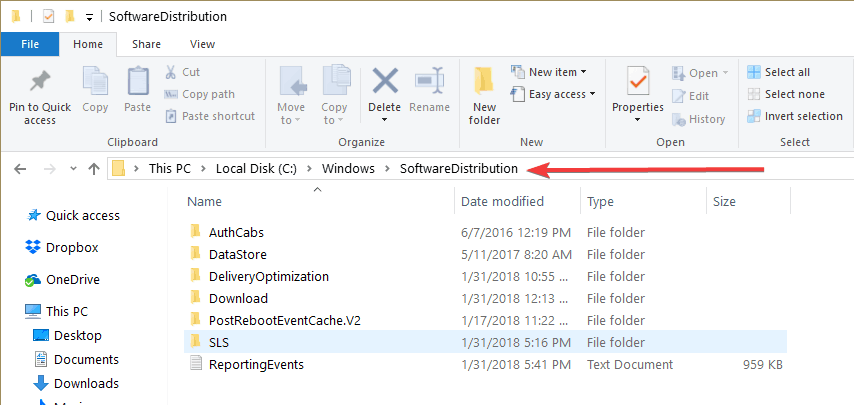
Task: Go back with the left arrow
Action: [20, 169]
